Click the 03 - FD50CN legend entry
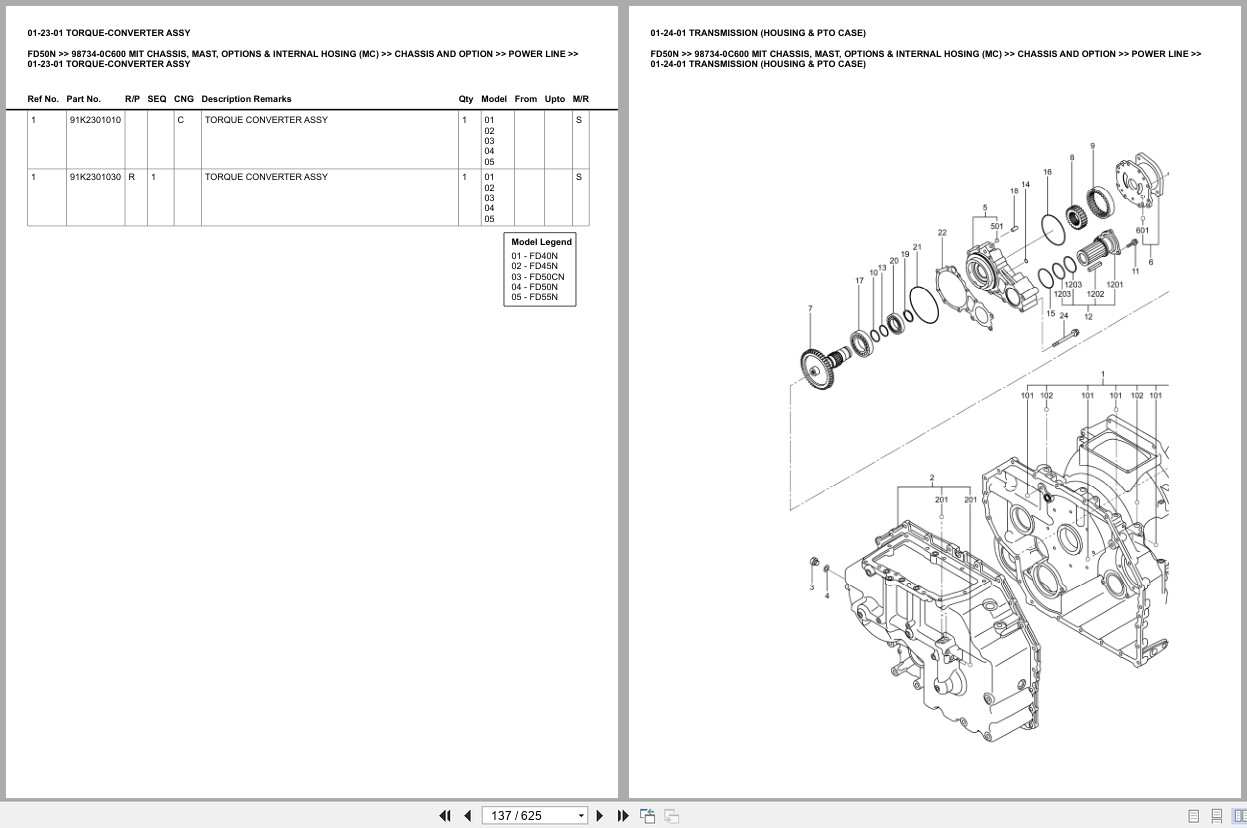The width and height of the screenshot is (1247, 828). [538, 277]
